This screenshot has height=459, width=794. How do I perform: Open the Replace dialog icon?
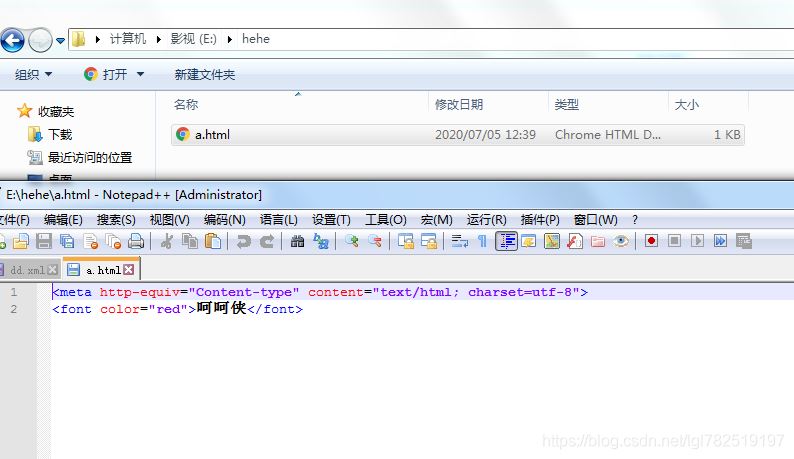pos(321,241)
